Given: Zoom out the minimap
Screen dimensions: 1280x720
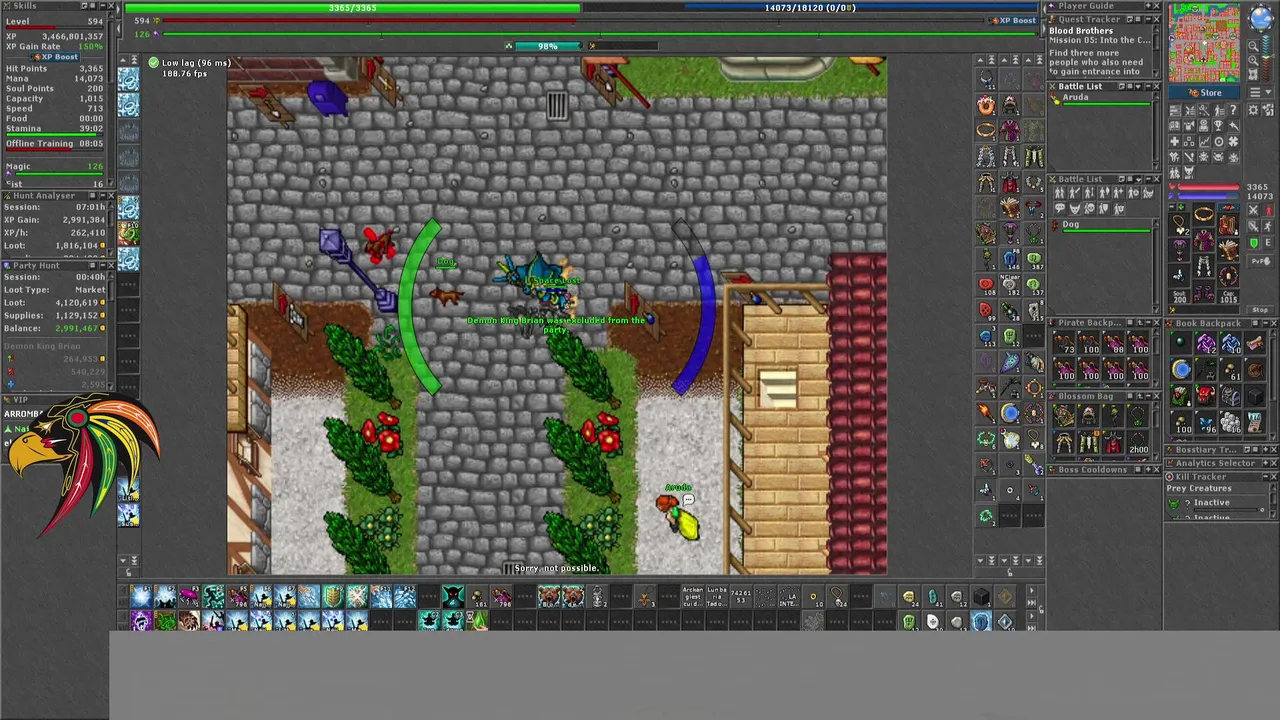Looking at the screenshot, I should click(x=1253, y=46).
